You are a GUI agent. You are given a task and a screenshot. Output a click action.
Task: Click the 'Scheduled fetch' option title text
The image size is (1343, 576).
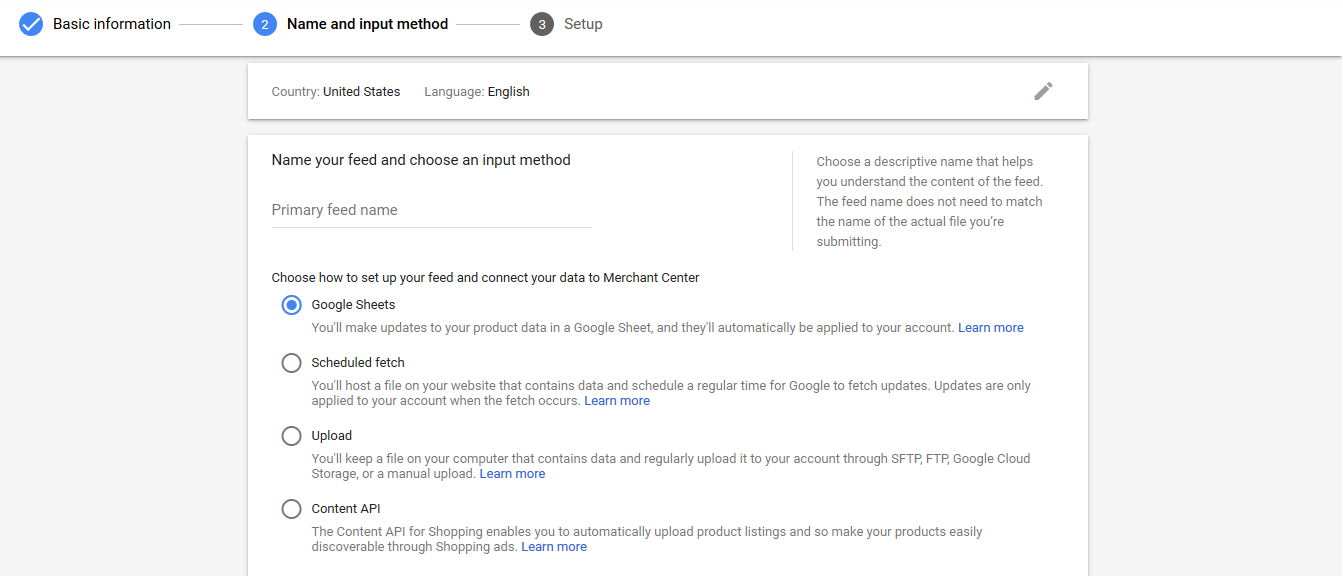tap(357, 363)
